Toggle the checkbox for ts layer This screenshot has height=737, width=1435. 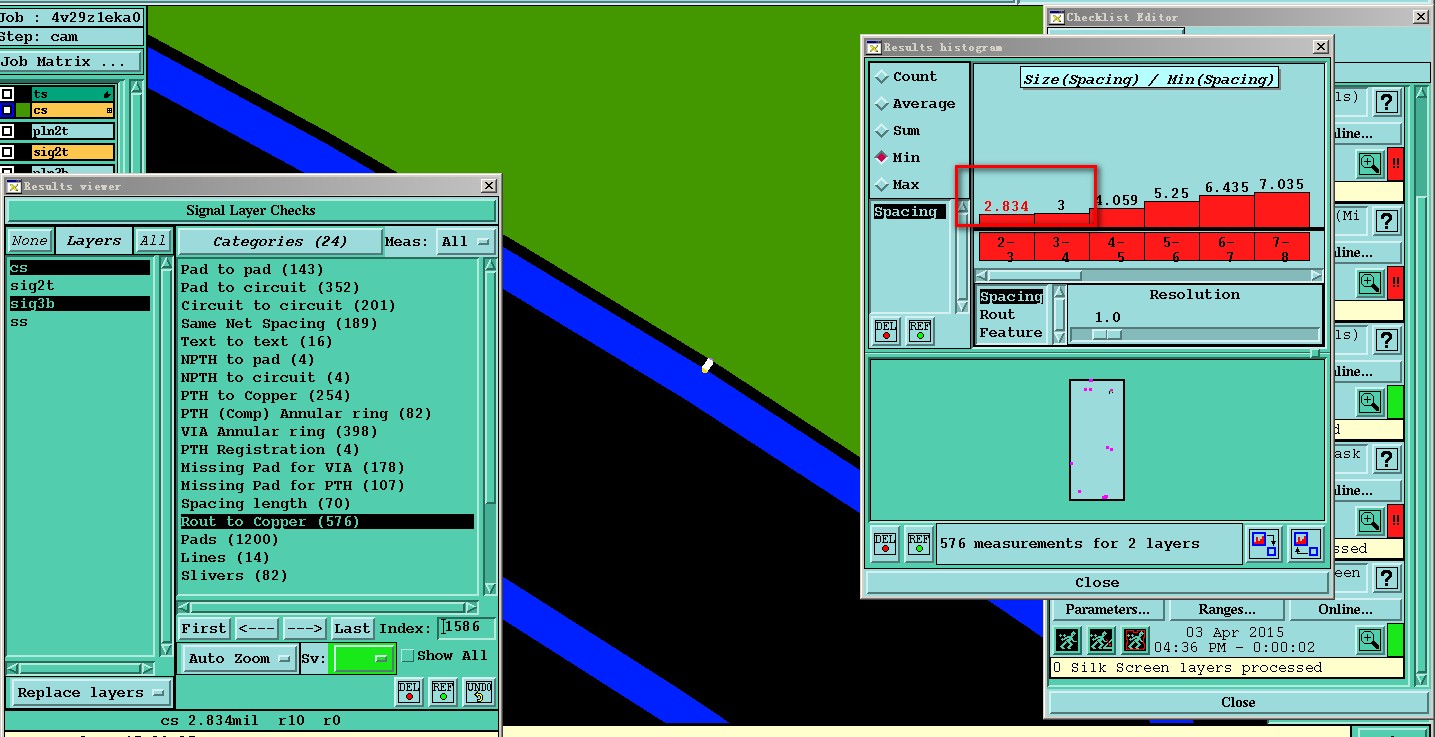tap(7, 94)
